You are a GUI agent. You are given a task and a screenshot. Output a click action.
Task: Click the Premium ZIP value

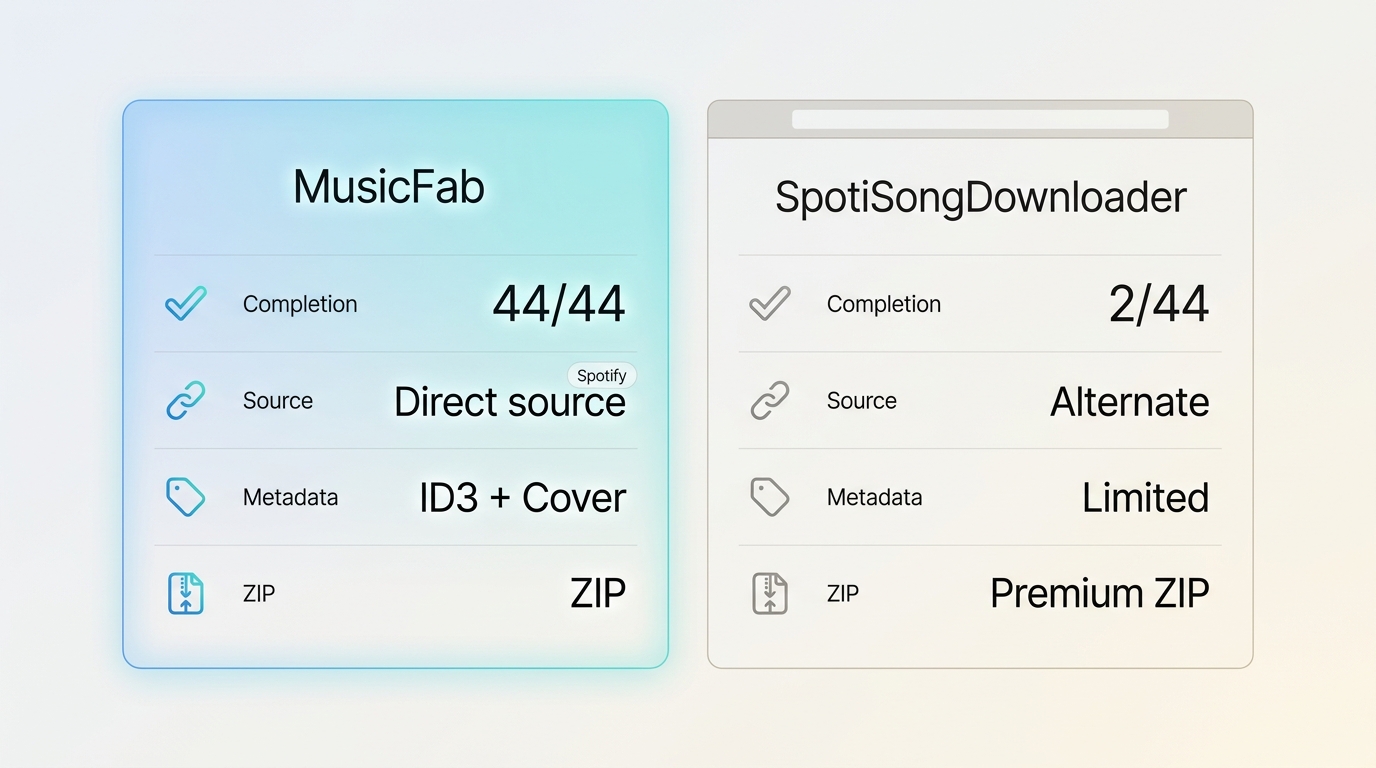pos(1100,594)
